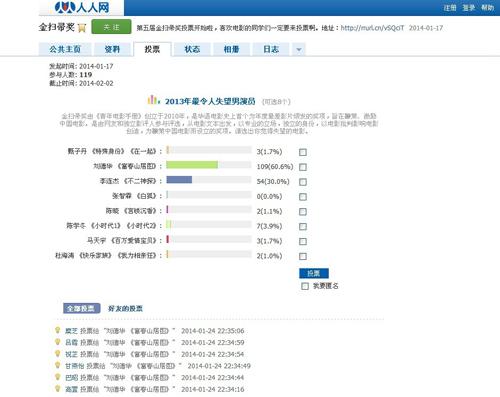
Task: Click the light bulb icon on the 22:34:54 vote row
Action: (58, 354)
